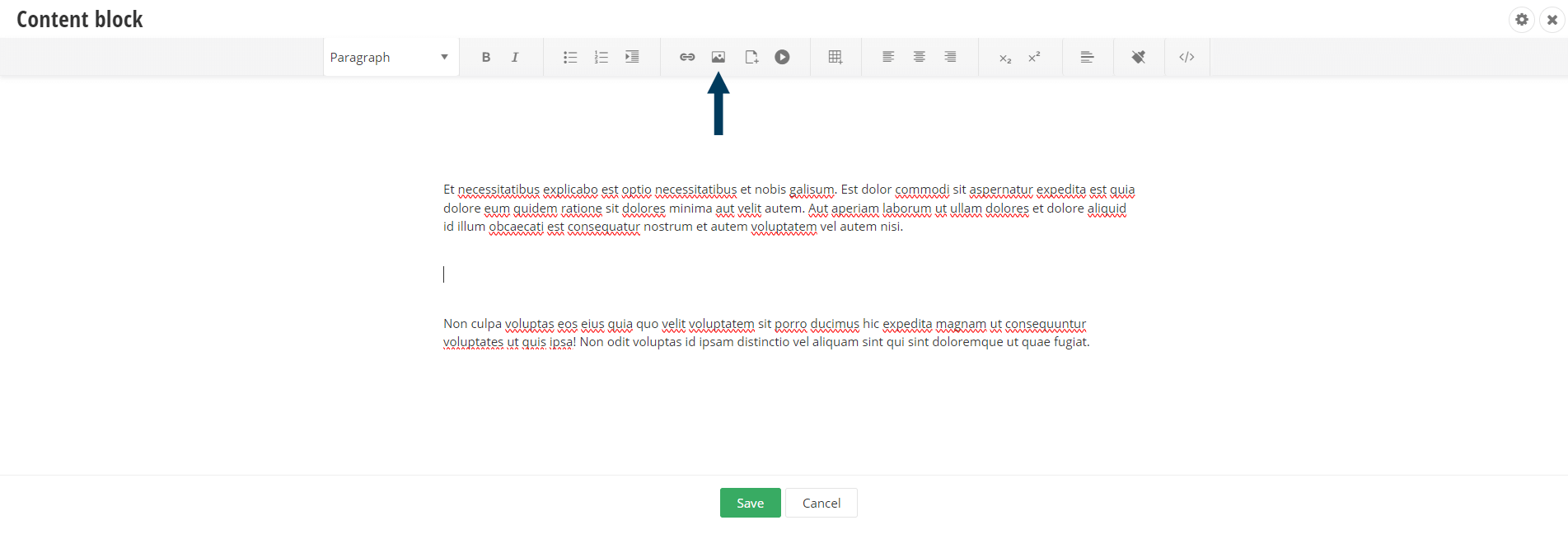The image size is (1568, 539).
Task: Insert a bulleted list
Action: coord(570,57)
